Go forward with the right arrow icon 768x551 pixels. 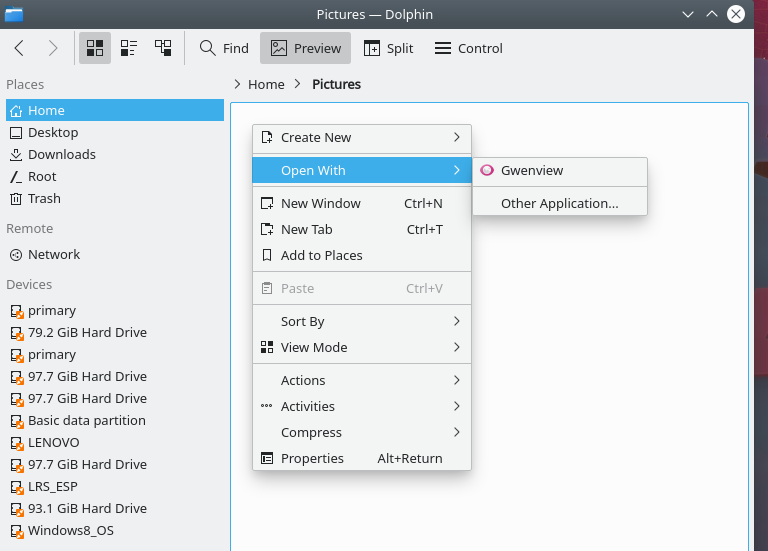click(x=53, y=48)
